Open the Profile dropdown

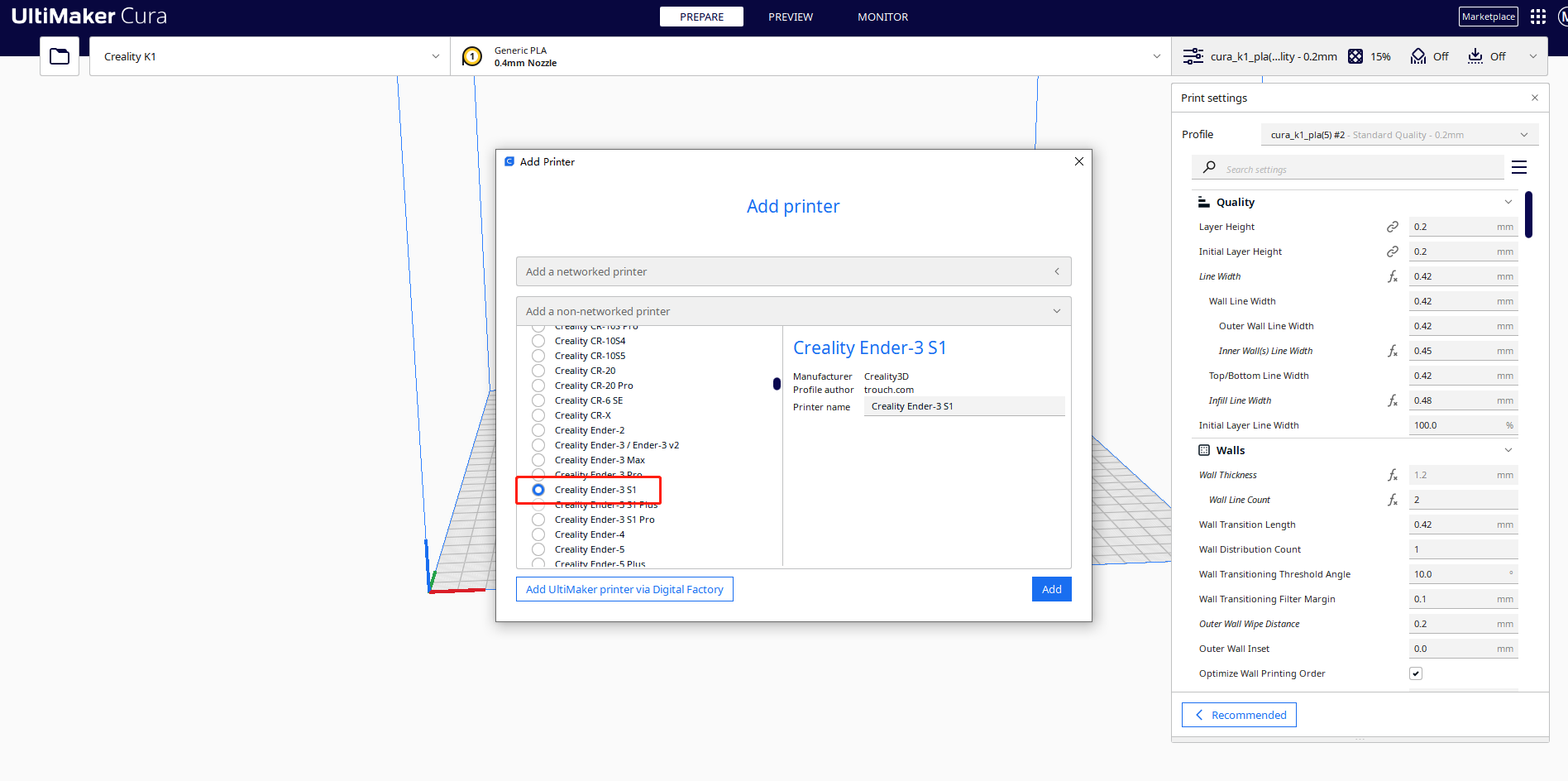[x=1399, y=135]
